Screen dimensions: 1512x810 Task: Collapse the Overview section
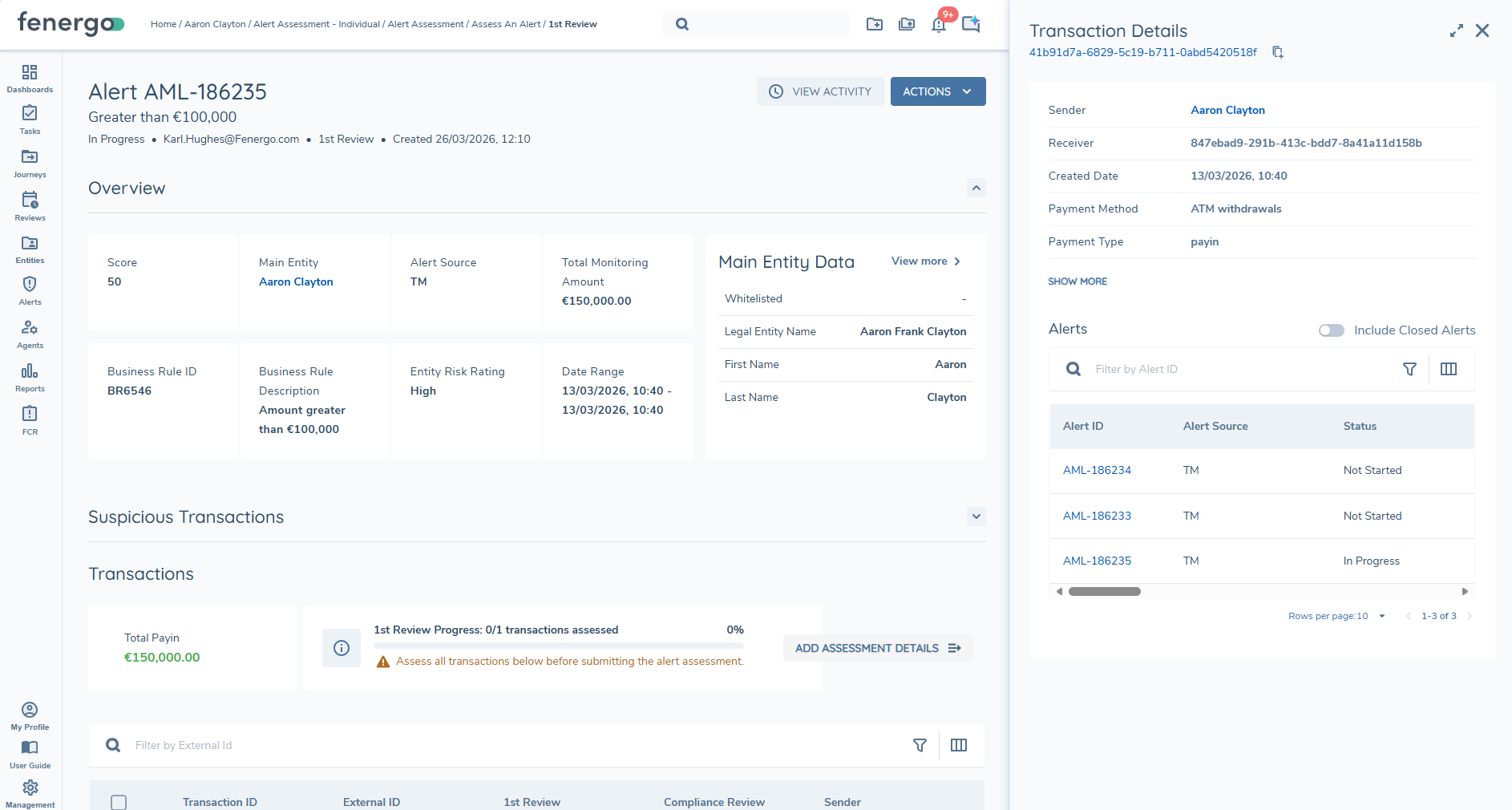(x=976, y=188)
